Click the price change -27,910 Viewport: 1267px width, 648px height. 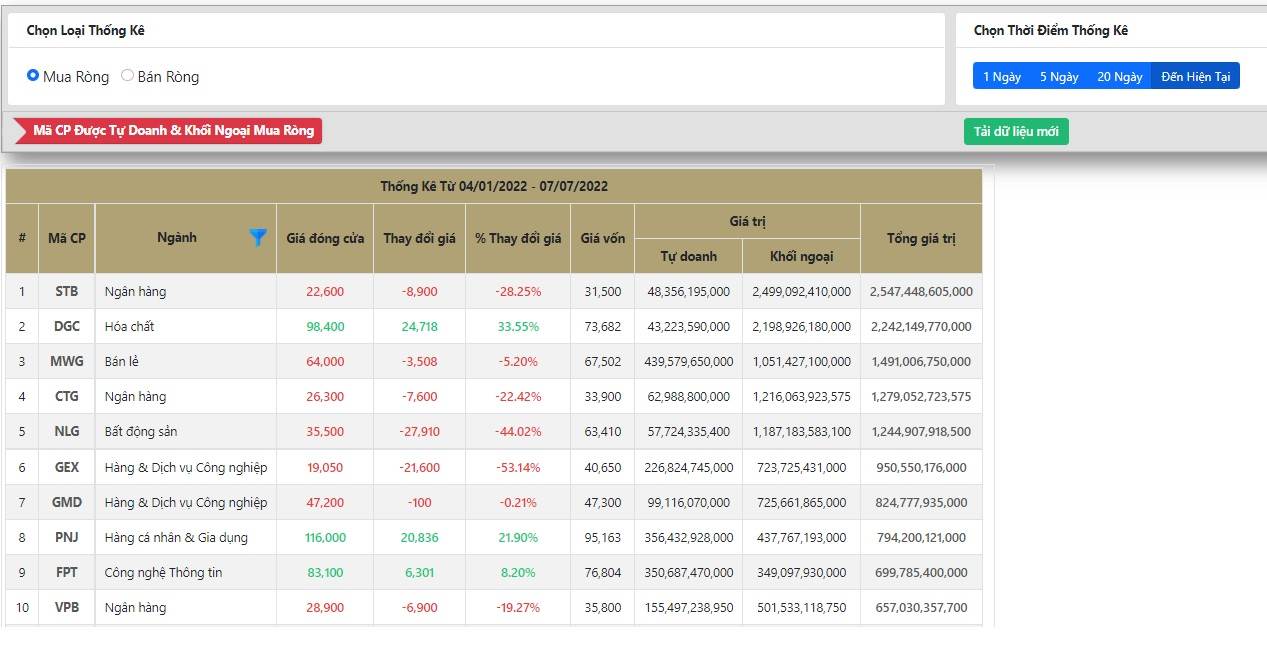click(419, 432)
